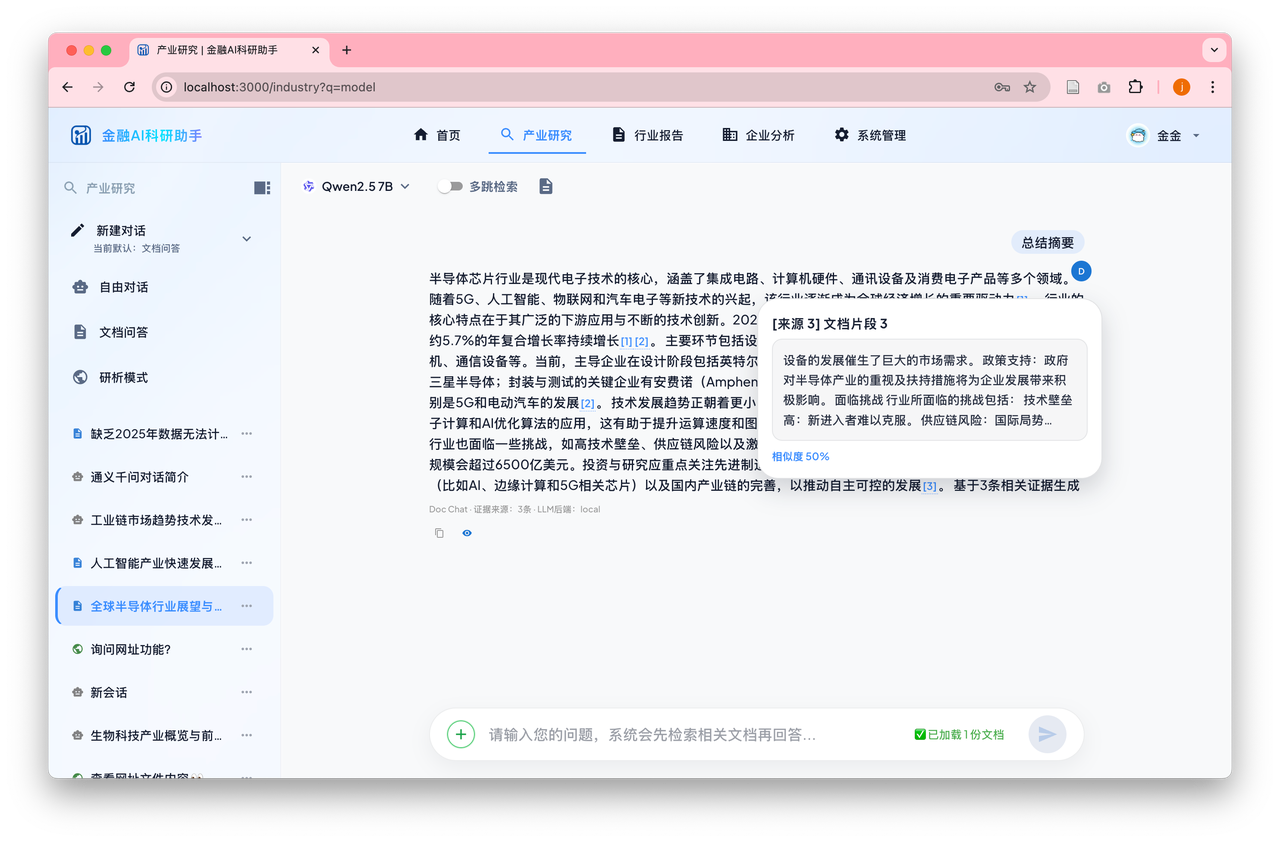
Task: Expand the 新建对话 mode chevron
Action: click(x=247, y=238)
